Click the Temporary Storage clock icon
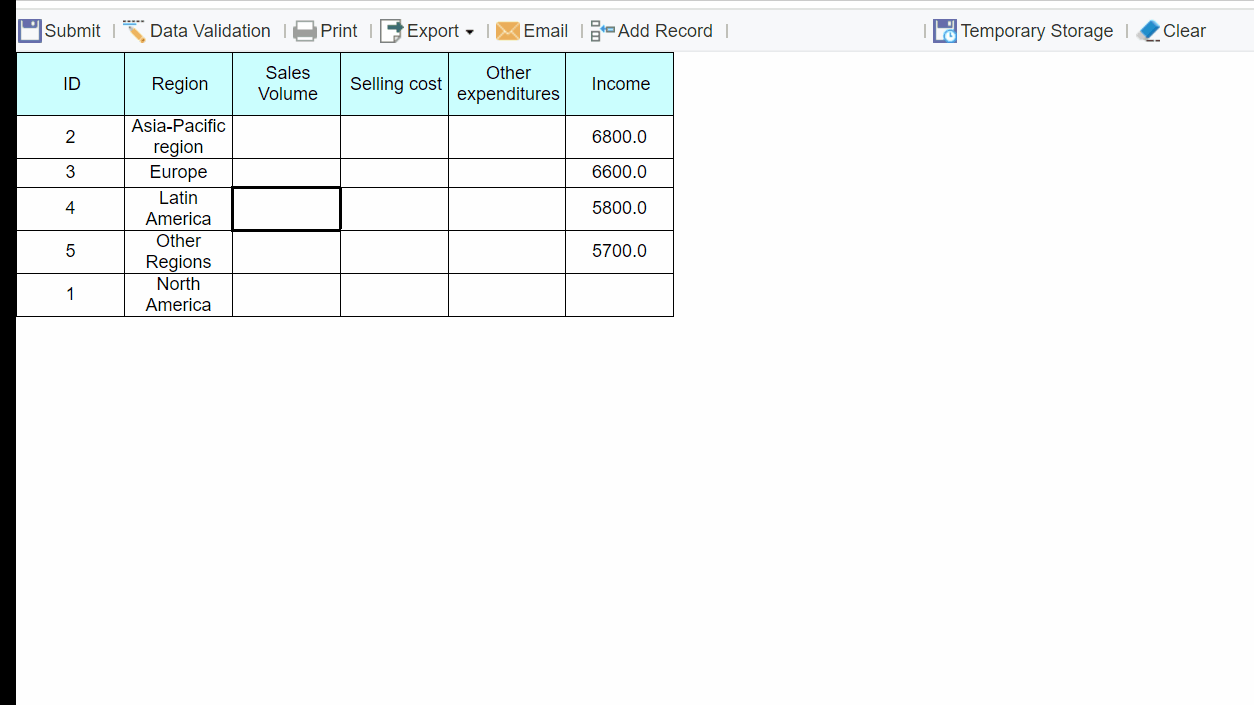Viewport: 1254px width, 705px height. [944, 31]
